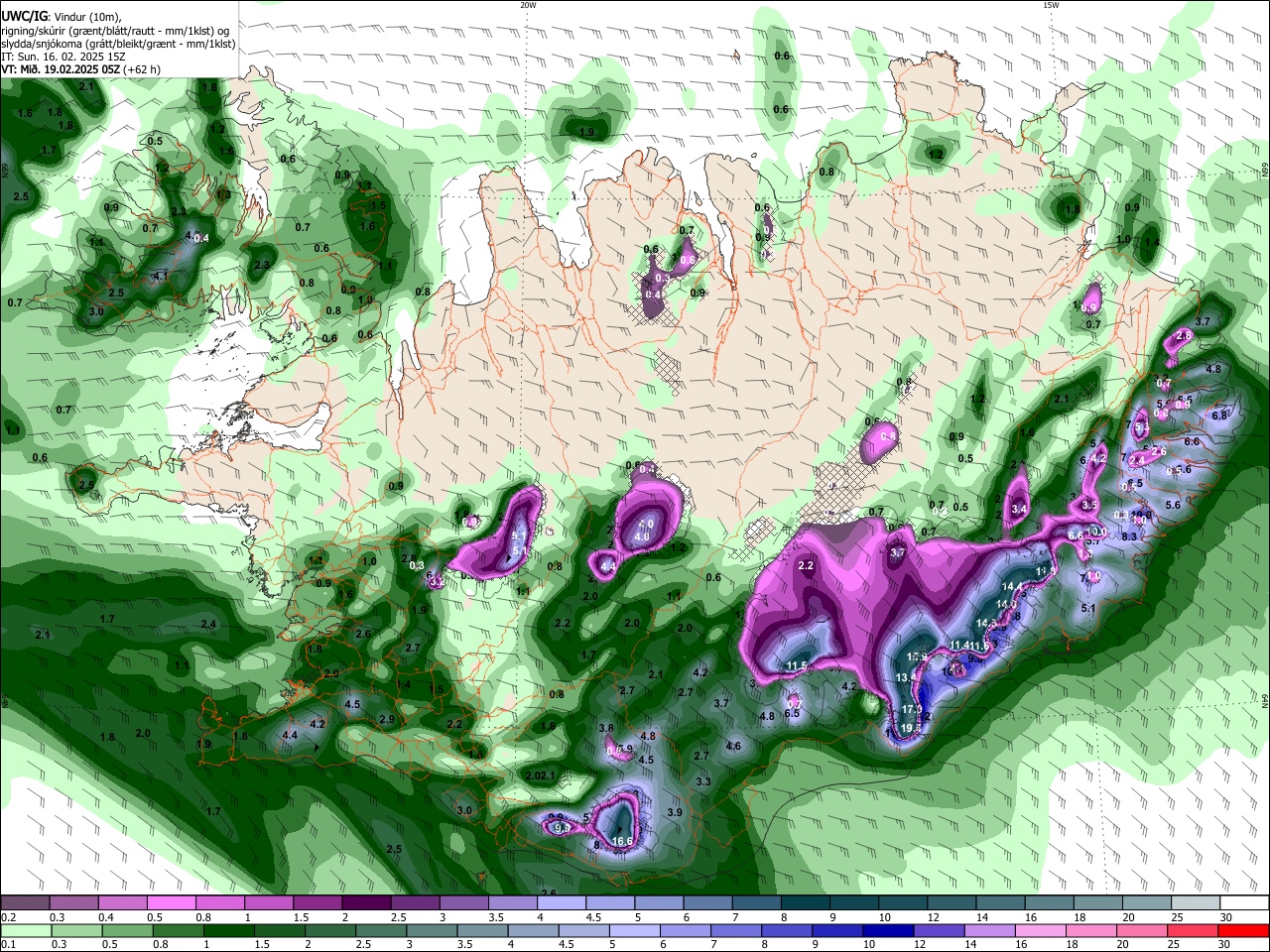Click the '0.1' label under the bottom legend row
The height and width of the screenshot is (952, 1270).
pos(7,944)
